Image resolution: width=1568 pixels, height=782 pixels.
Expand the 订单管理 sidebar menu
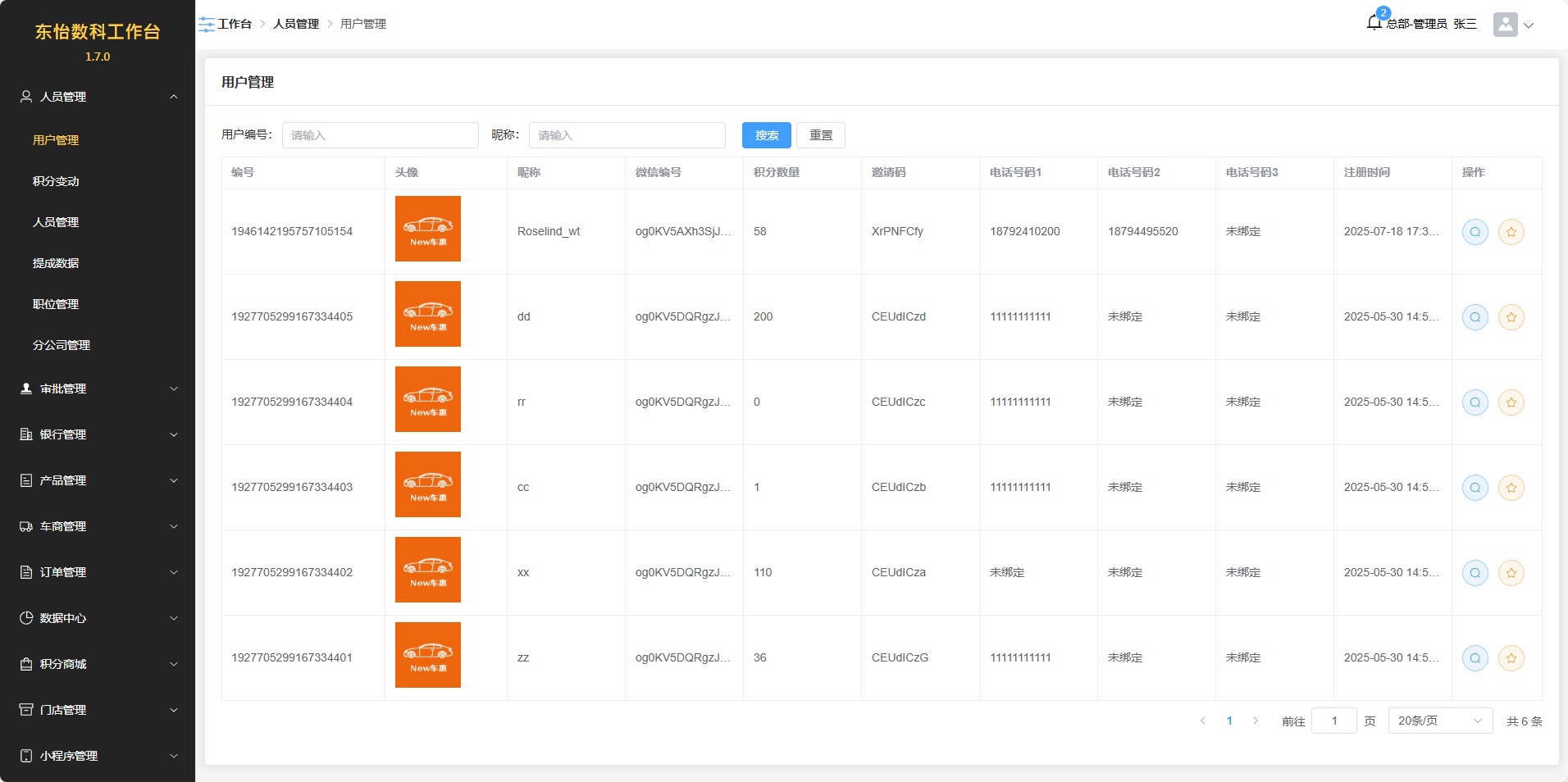(98, 572)
